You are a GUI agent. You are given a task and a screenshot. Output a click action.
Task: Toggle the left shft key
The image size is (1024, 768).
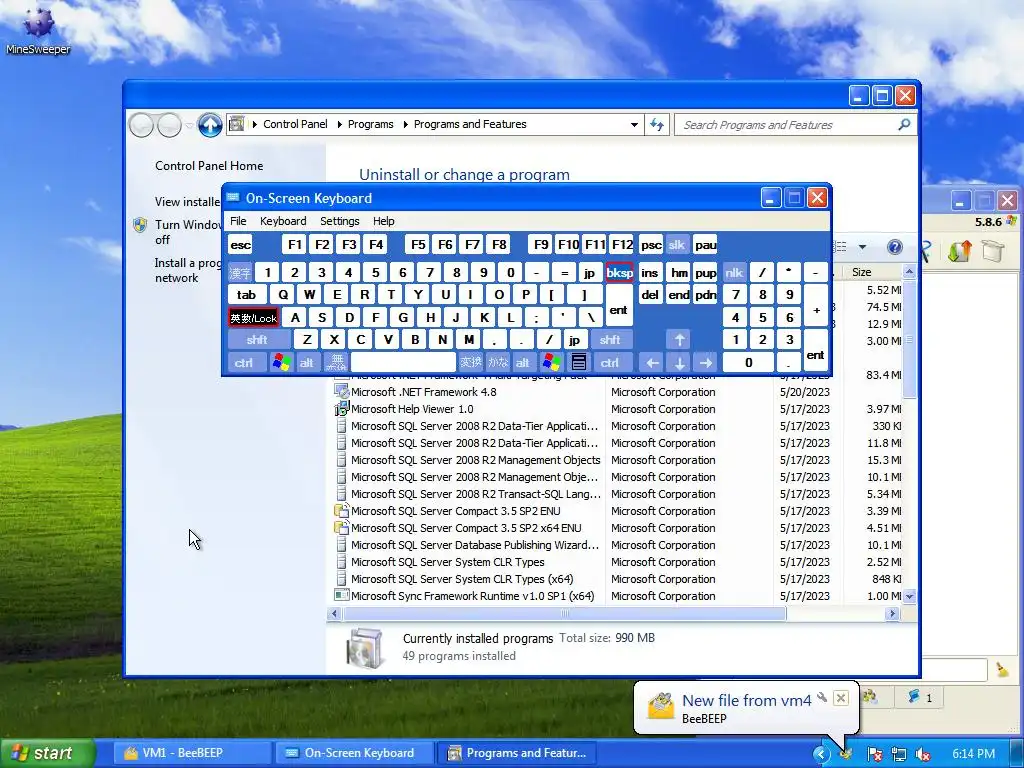tap(258, 340)
